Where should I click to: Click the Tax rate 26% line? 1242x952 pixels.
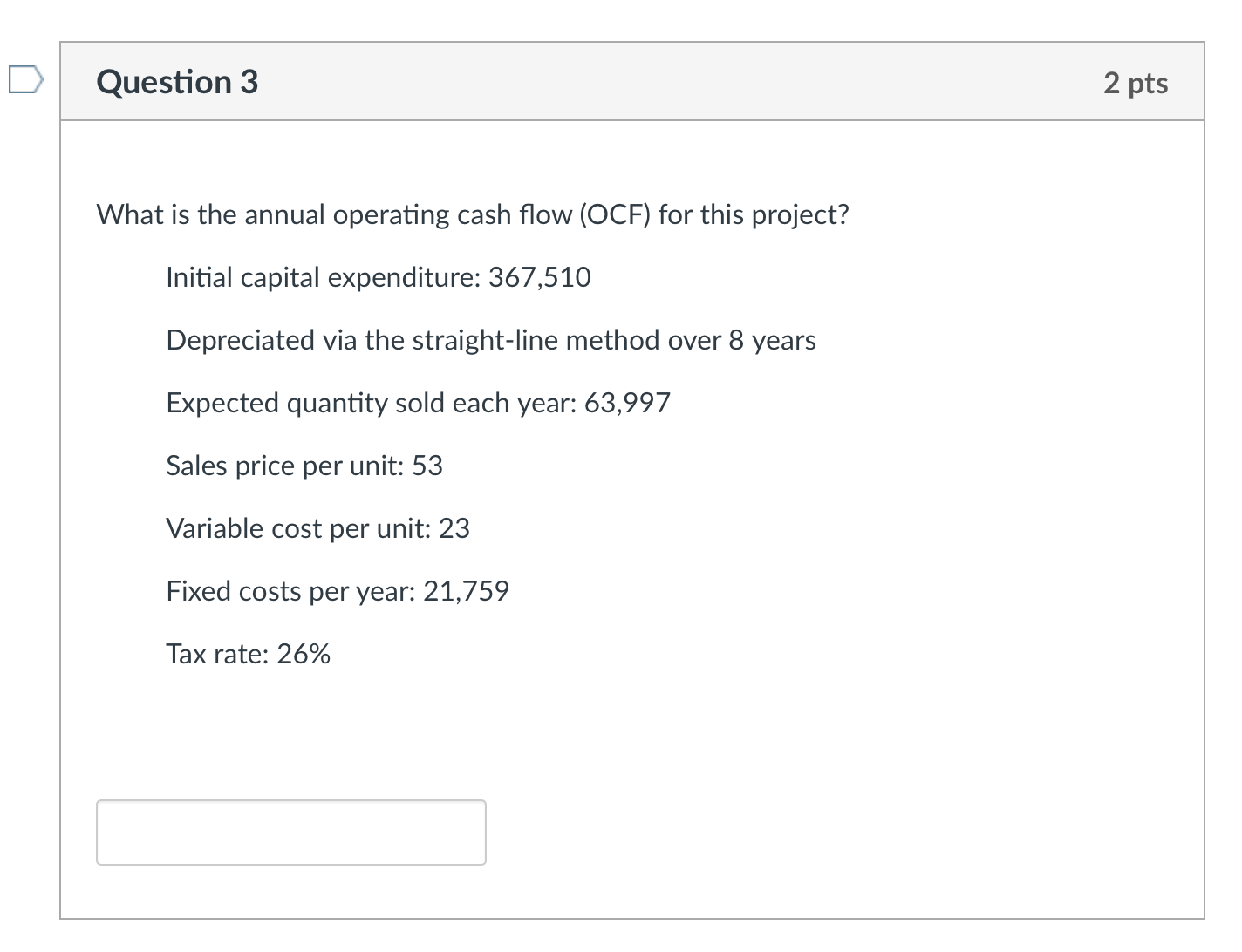[248, 654]
